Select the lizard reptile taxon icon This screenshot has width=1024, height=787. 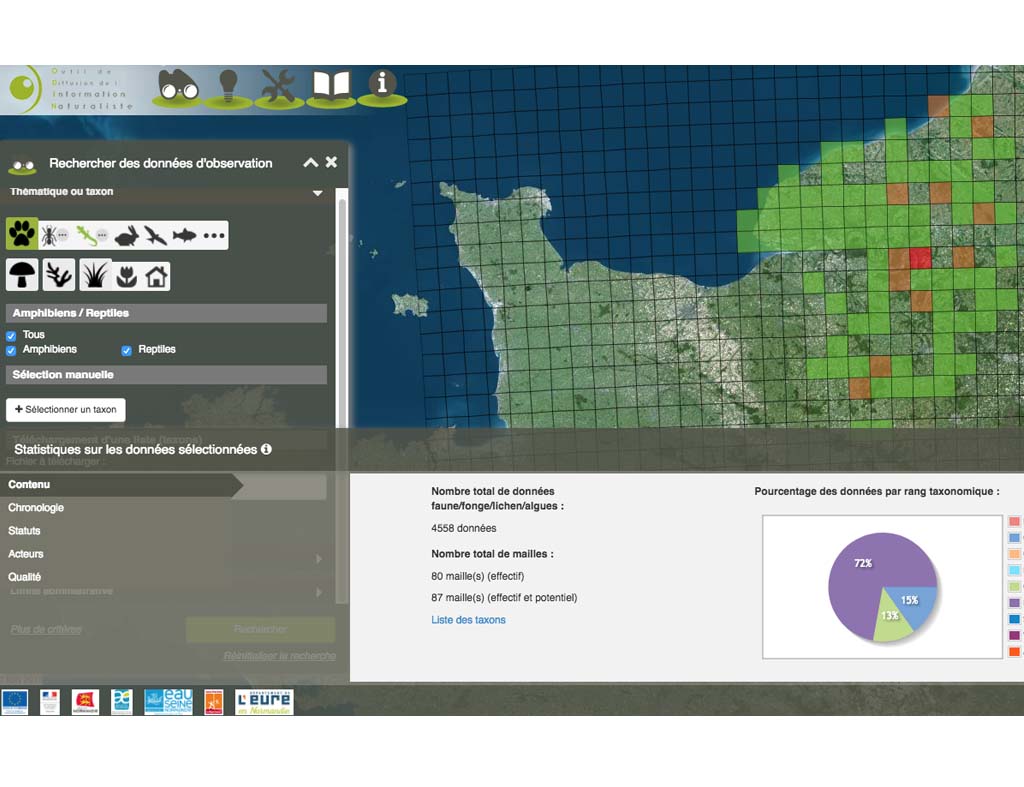pyautogui.click(x=86, y=235)
